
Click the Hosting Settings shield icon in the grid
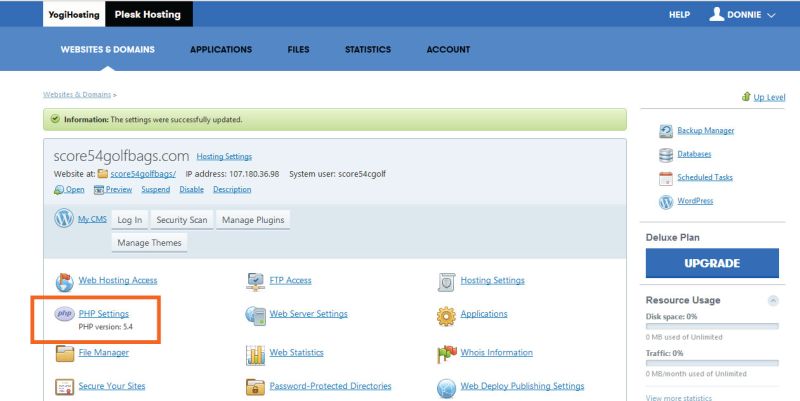[x=446, y=282]
